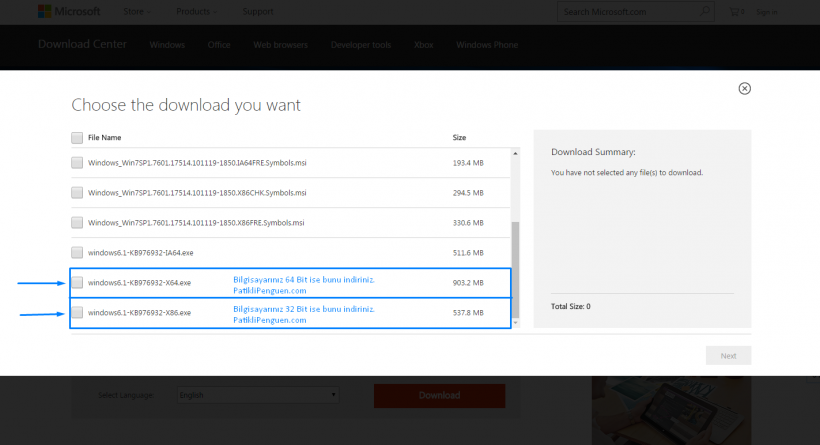Click the file list scroll-up arrow
This screenshot has width=820, height=445.
coord(516,153)
